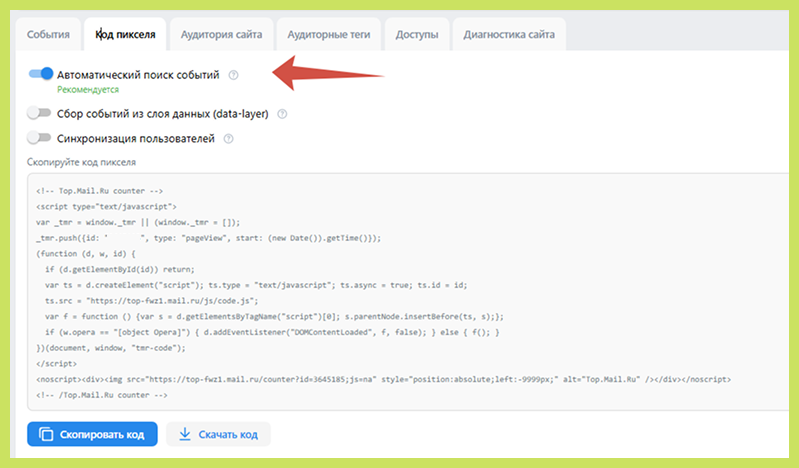Click the 'var f = function ()' line
This screenshot has width=799, height=468.
(x=274, y=317)
